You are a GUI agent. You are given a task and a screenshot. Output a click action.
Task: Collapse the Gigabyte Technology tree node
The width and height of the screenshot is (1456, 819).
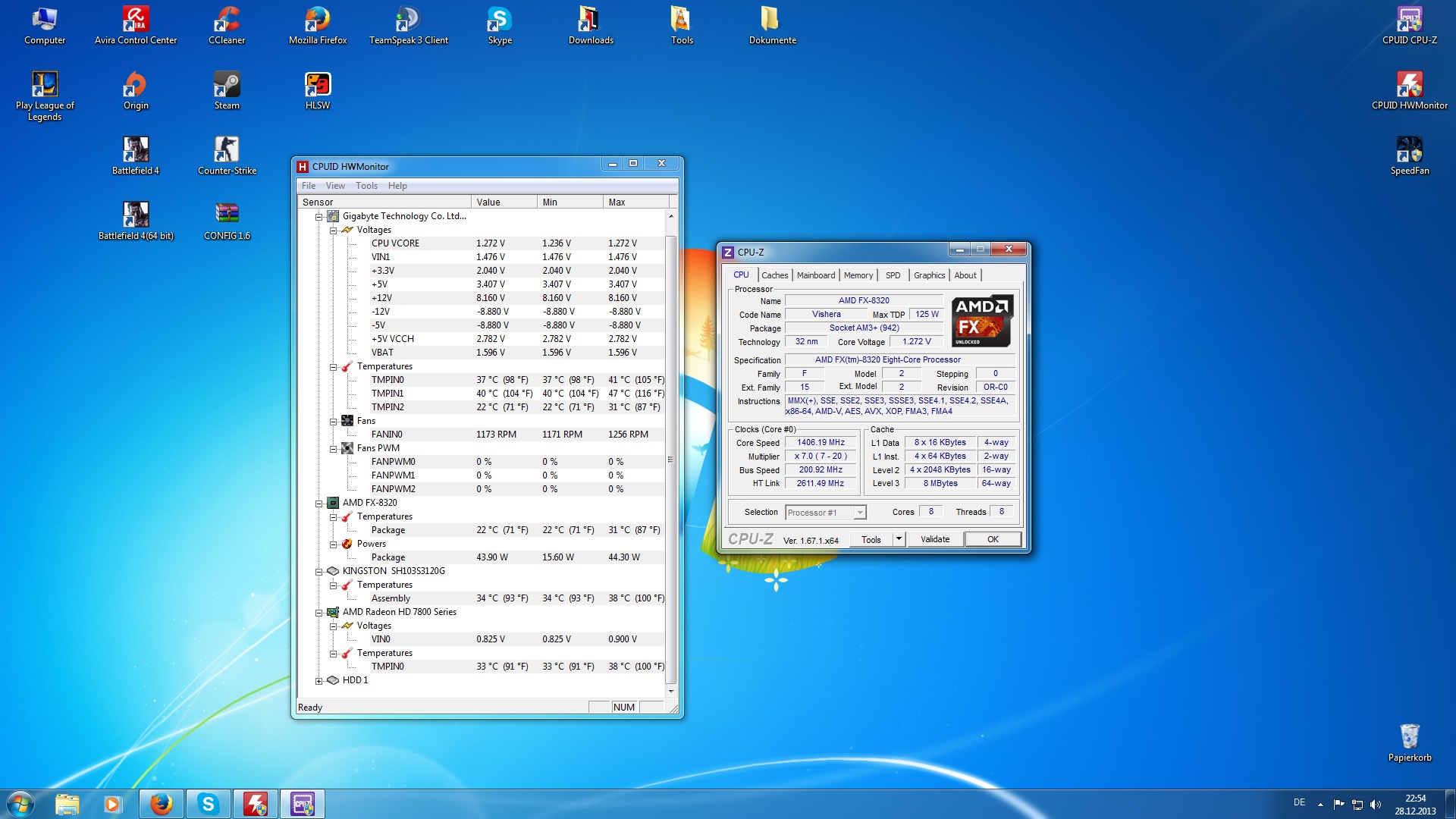[x=318, y=217]
